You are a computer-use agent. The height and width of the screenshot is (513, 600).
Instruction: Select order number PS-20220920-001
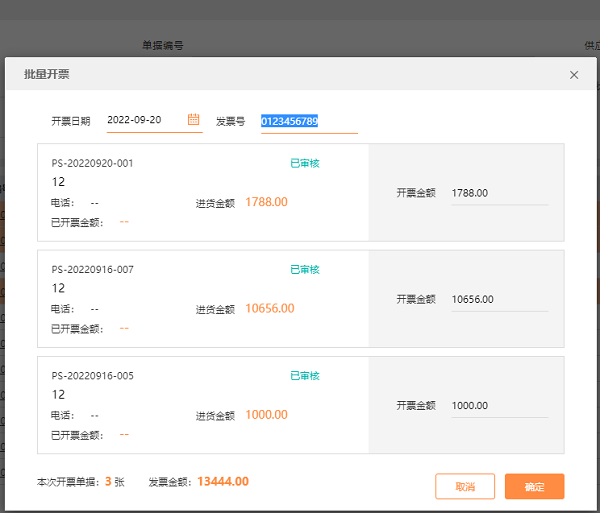[92, 163]
